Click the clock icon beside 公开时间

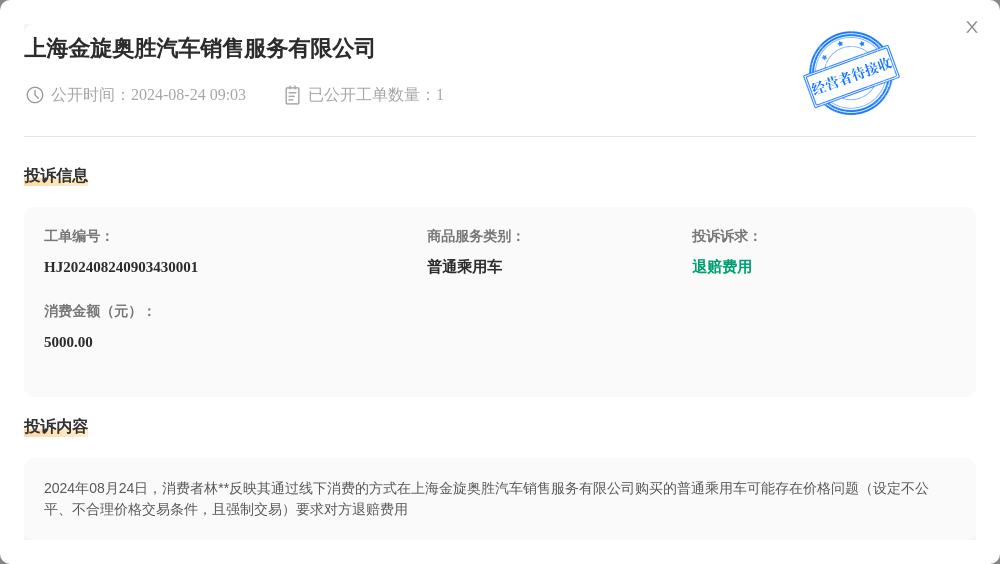[x=34, y=95]
